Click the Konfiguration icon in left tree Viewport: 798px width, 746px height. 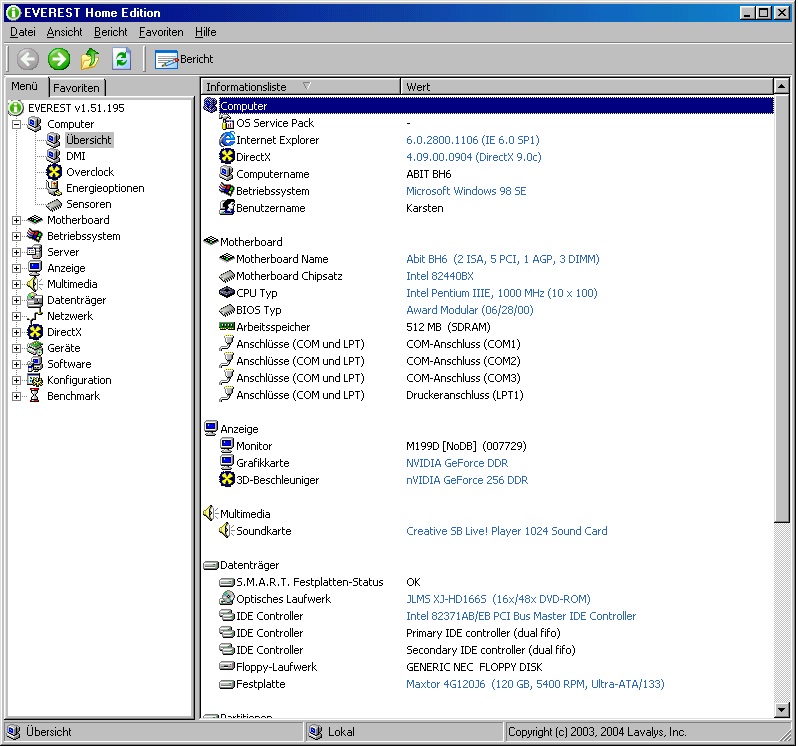point(35,380)
